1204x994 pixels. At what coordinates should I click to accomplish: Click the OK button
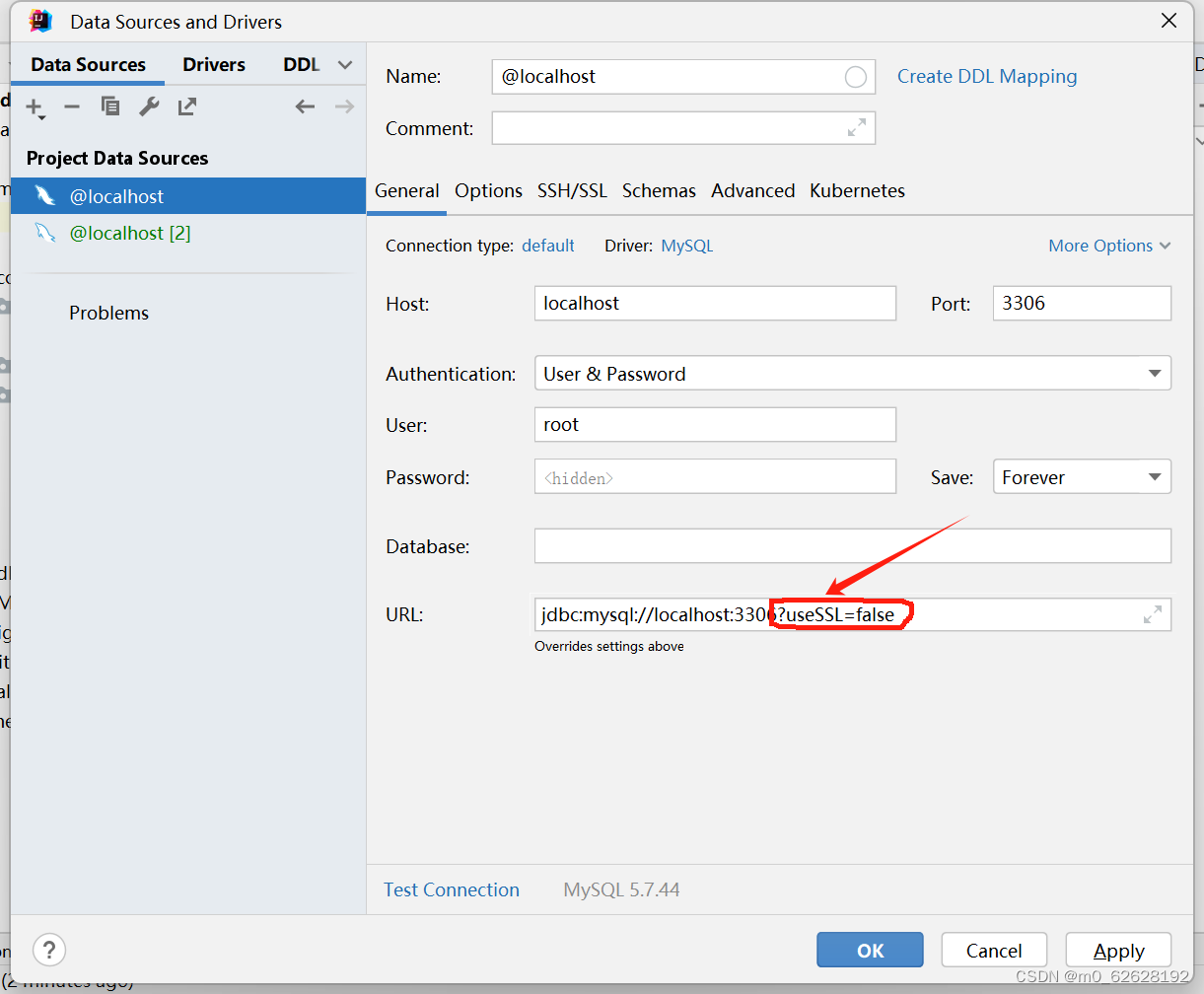pos(870,951)
